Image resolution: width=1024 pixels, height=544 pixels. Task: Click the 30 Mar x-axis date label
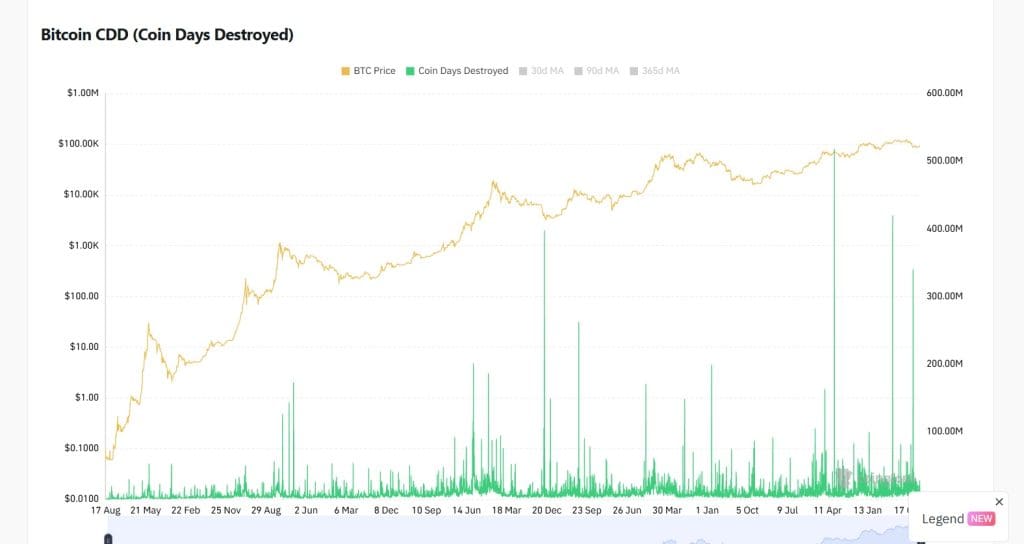(667, 510)
